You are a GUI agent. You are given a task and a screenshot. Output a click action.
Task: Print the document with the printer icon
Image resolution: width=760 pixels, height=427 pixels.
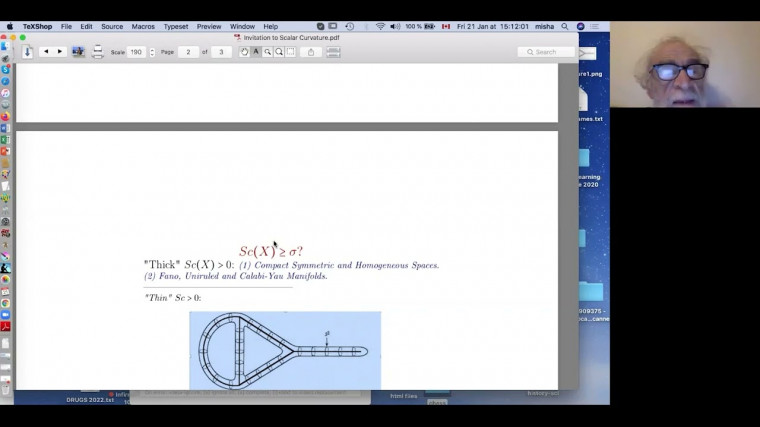pos(97,52)
